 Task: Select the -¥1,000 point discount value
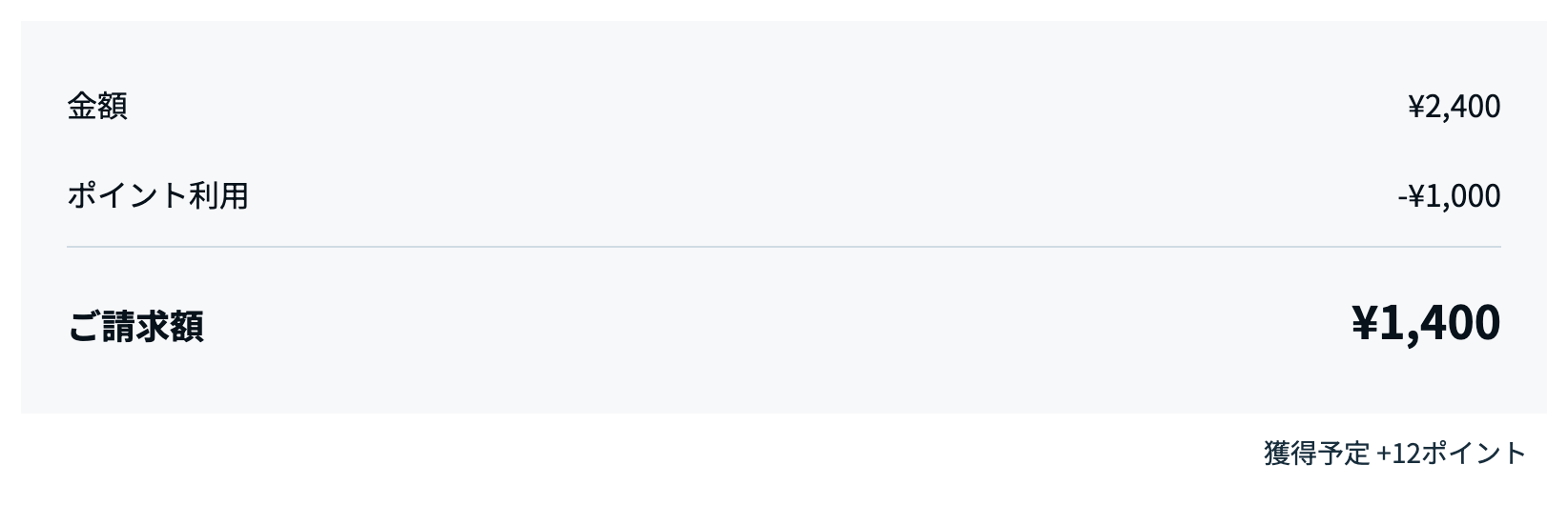tap(1449, 196)
